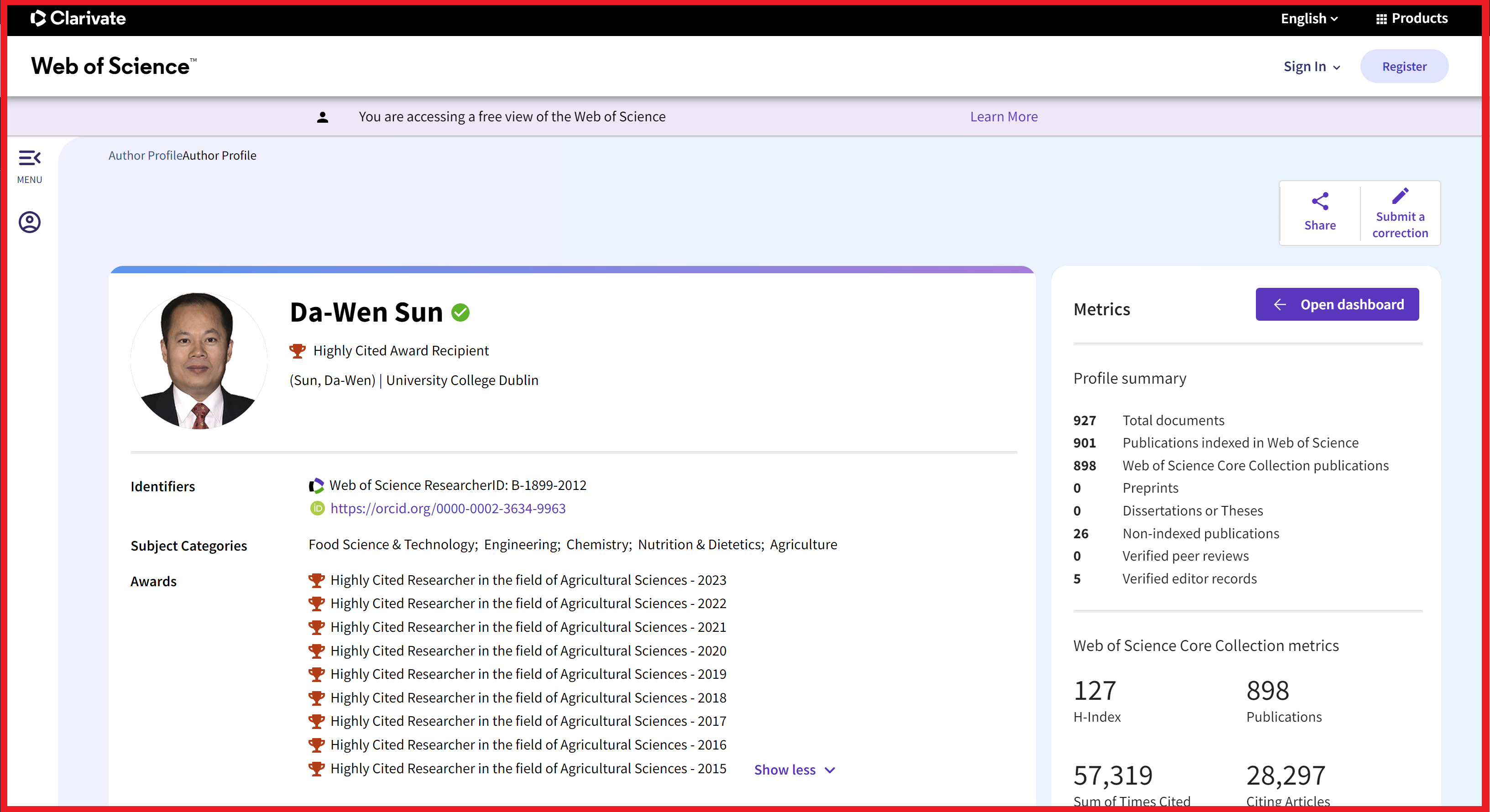Collapse the side MENU icon

pos(30,158)
